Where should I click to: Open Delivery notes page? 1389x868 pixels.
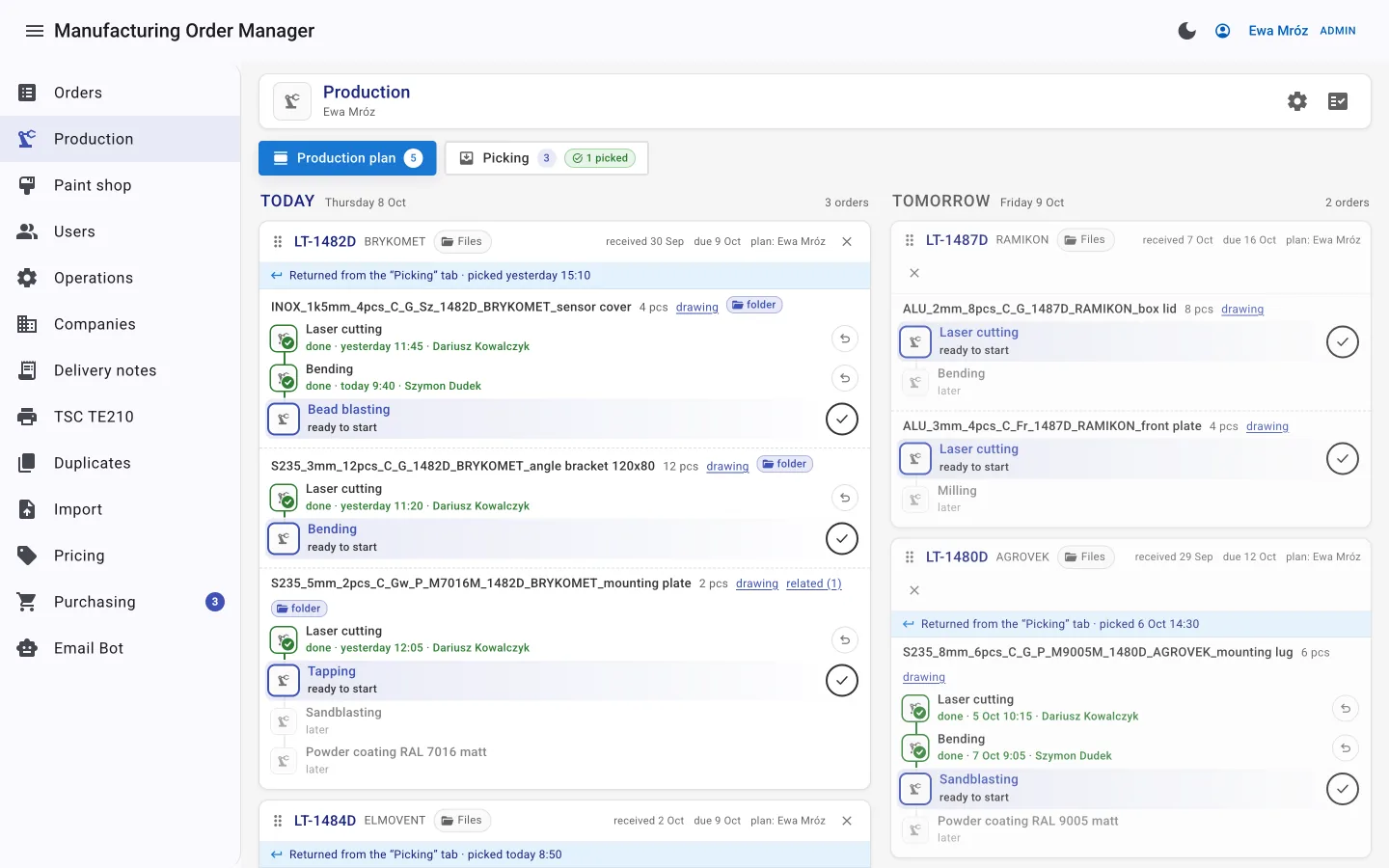point(120,370)
